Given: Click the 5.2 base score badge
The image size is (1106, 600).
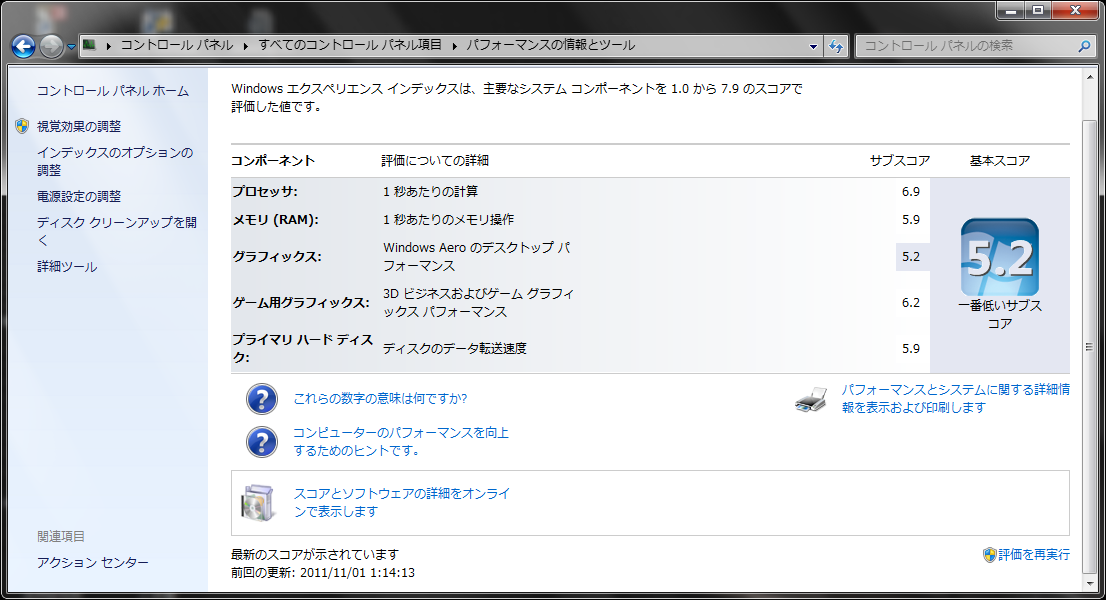Looking at the screenshot, I should pos(999,257).
